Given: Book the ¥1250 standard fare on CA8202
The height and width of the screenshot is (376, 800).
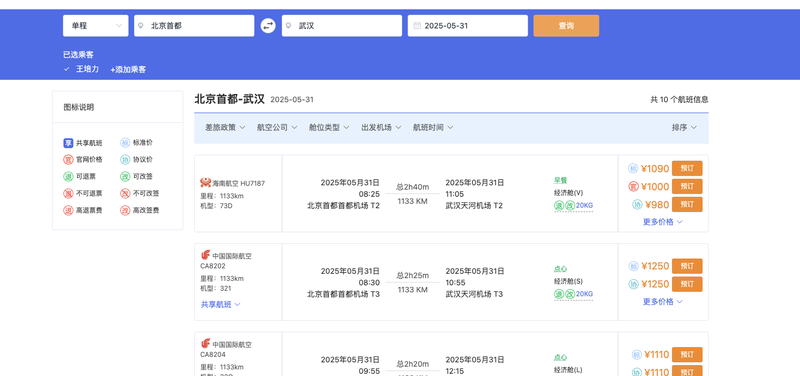Looking at the screenshot, I should click(687, 266).
